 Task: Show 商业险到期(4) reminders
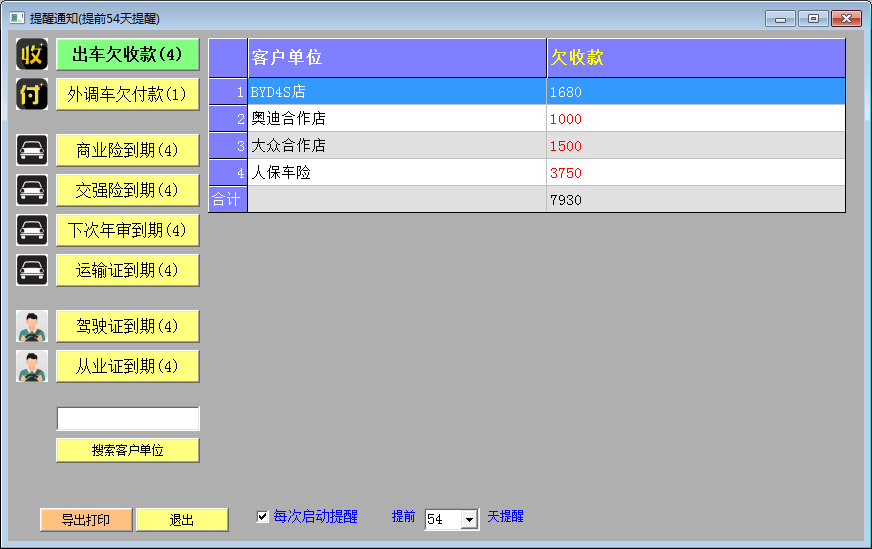[127, 150]
